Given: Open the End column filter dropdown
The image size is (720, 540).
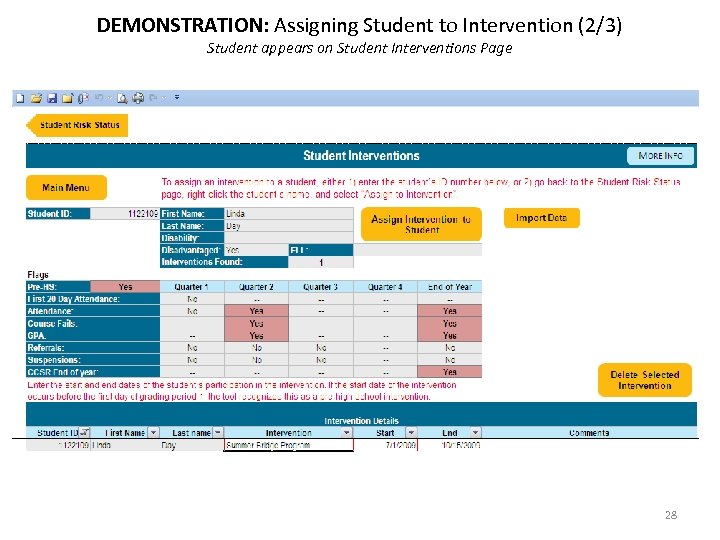Looking at the screenshot, I should pyautogui.click(x=475, y=433).
